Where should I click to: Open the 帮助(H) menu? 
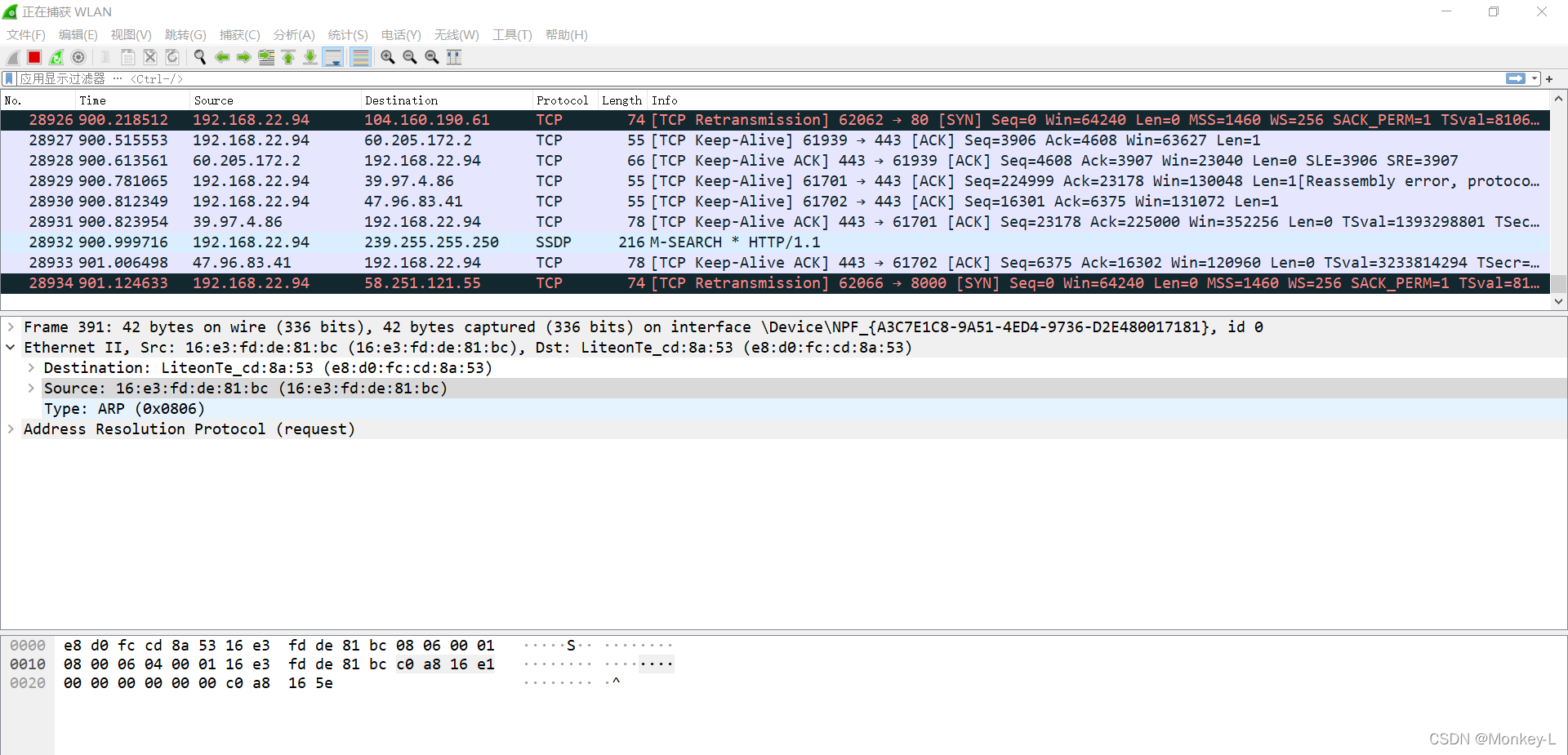coord(567,34)
